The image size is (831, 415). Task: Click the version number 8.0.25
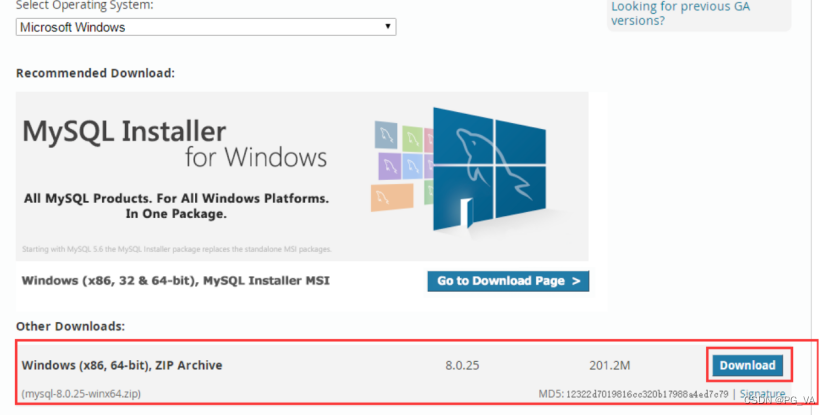[462, 366]
